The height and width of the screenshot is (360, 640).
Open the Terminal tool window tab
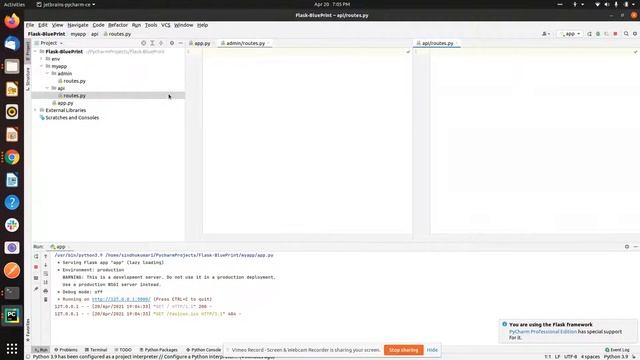(96, 350)
